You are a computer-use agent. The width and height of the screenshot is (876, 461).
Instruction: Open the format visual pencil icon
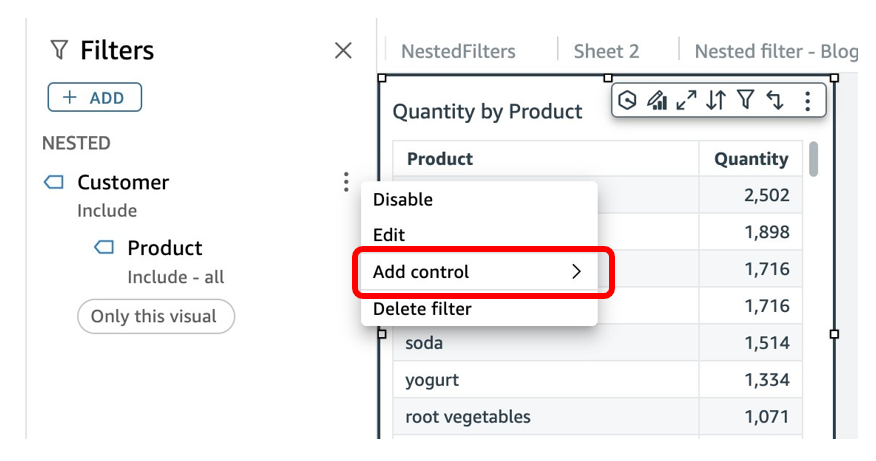click(657, 100)
